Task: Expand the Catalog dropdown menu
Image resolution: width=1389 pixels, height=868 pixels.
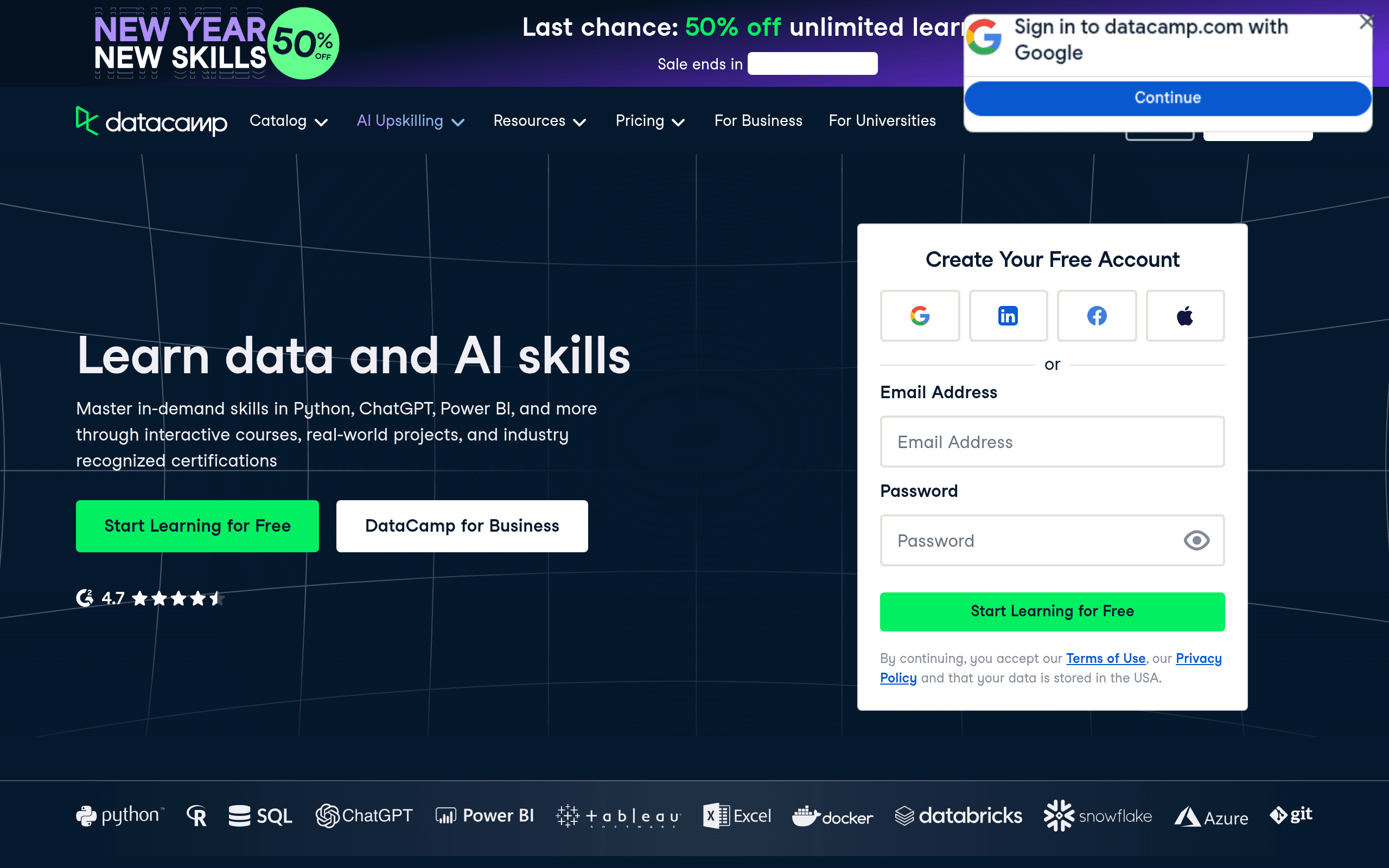Action: (289, 121)
